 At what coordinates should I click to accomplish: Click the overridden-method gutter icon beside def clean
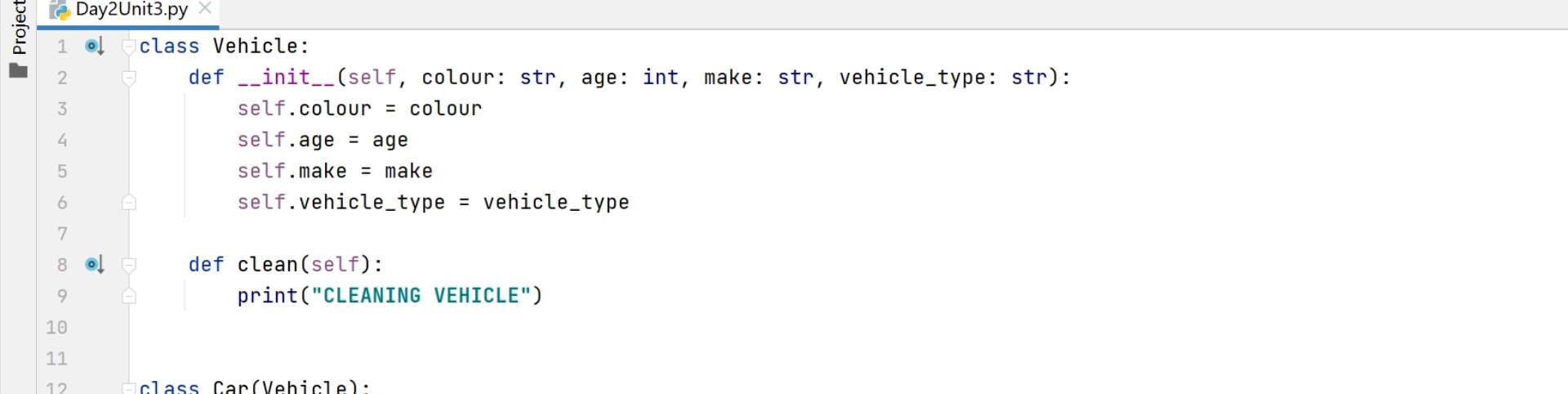95,265
